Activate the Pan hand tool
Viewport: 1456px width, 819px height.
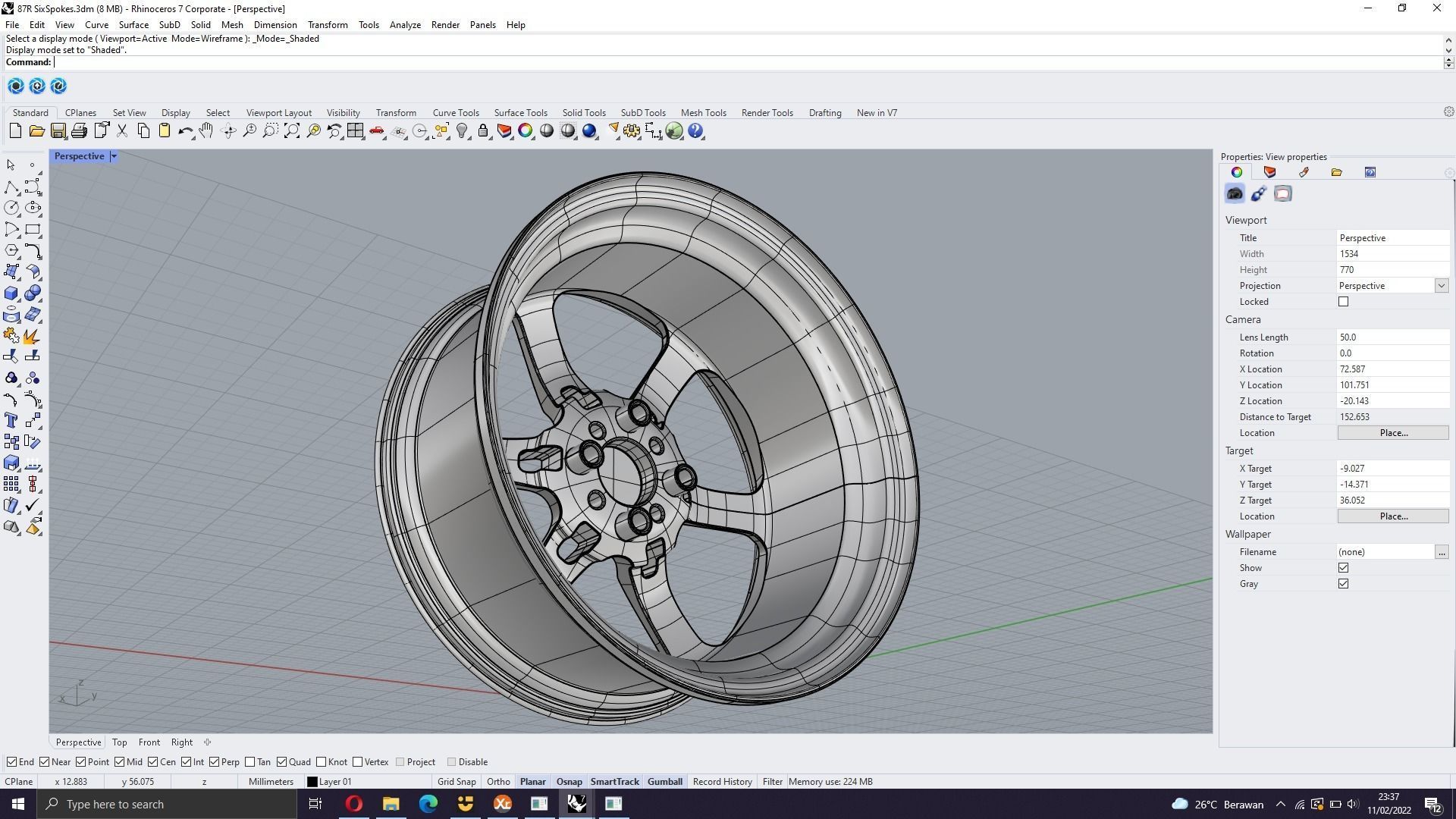pos(206,131)
